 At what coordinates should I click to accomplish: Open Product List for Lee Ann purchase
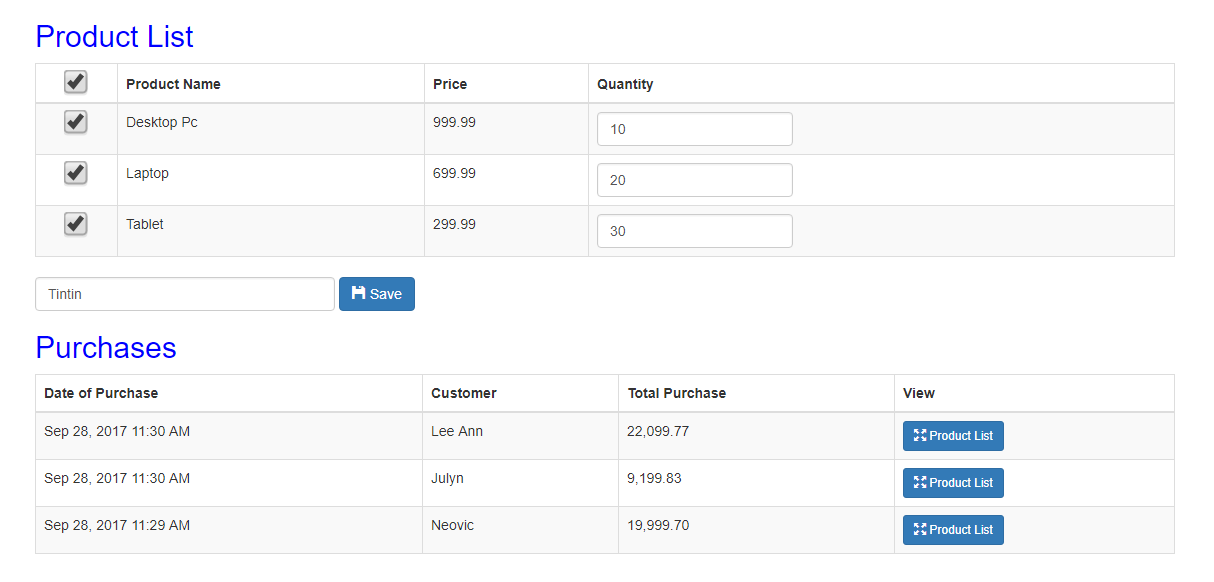pyautogui.click(x=953, y=436)
